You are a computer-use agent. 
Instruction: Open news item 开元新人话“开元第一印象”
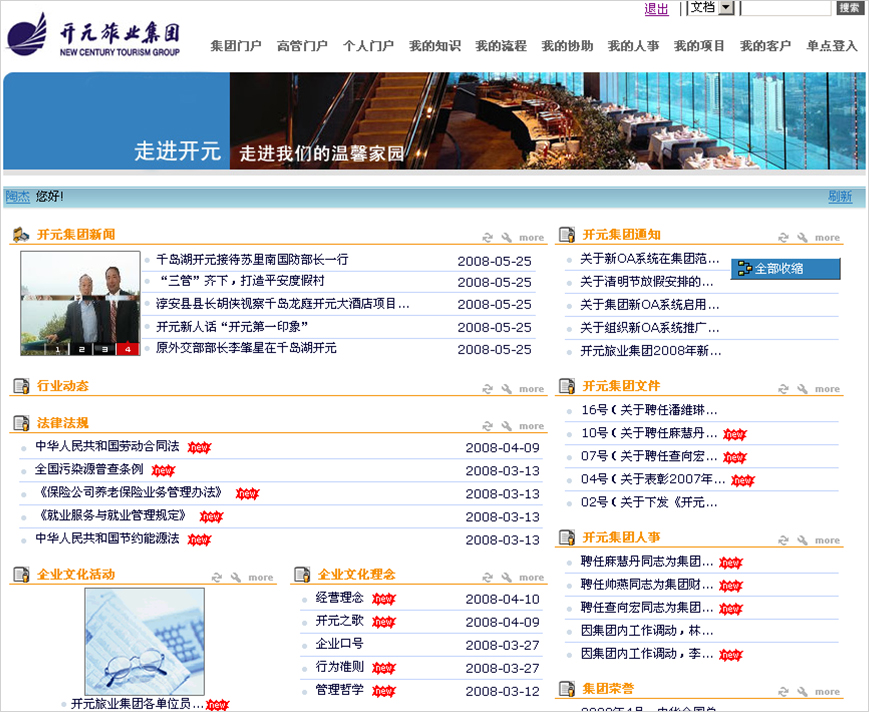pyautogui.click(x=232, y=327)
